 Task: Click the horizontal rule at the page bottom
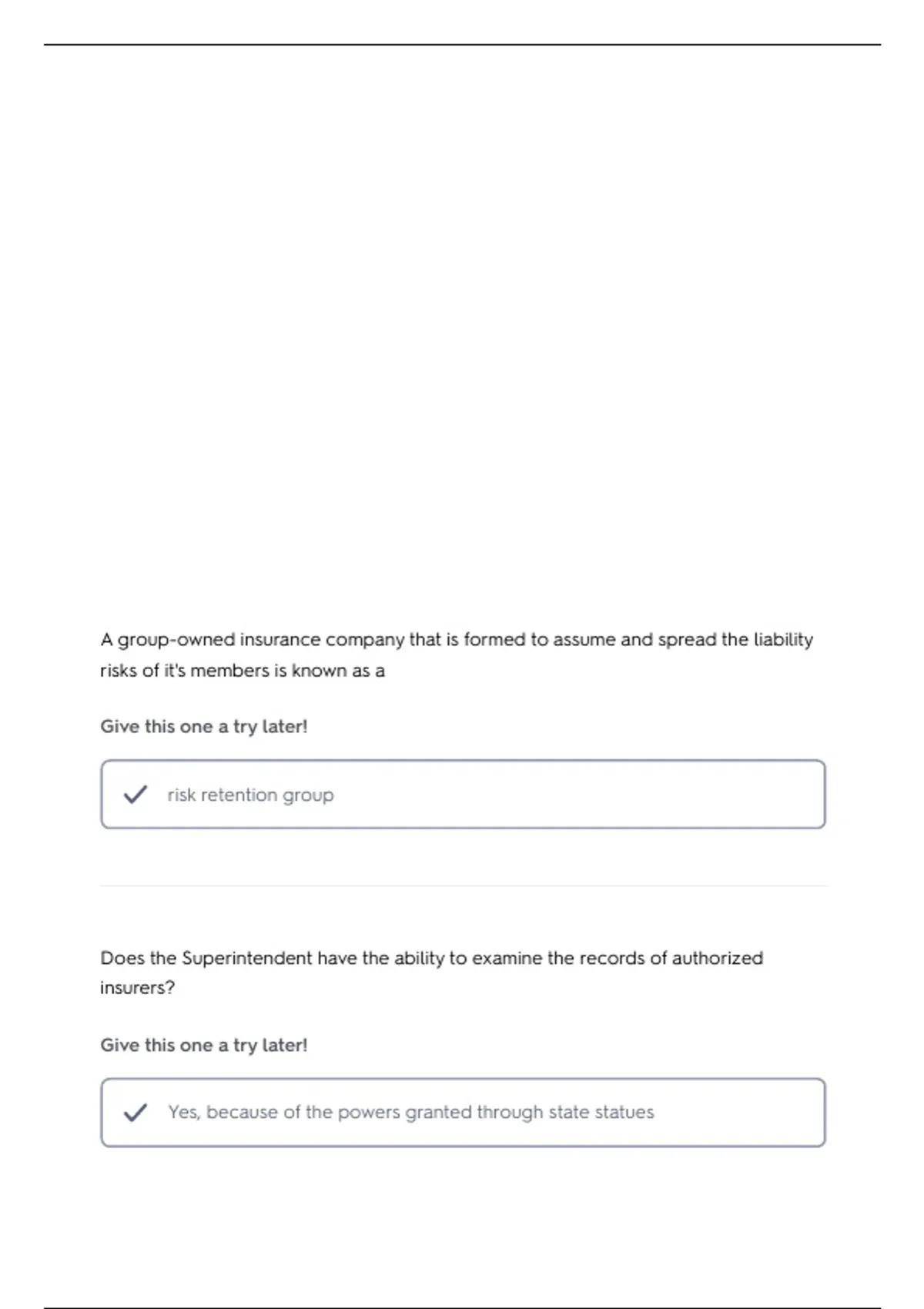click(x=462, y=1307)
